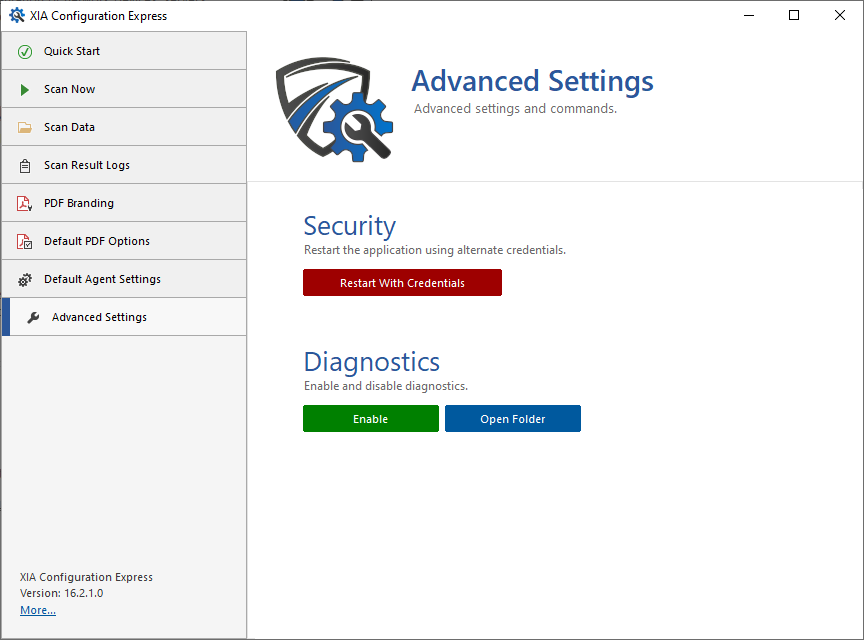
Task: Click the Scan Result Logs clipboard icon
Action: click(25, 166)
